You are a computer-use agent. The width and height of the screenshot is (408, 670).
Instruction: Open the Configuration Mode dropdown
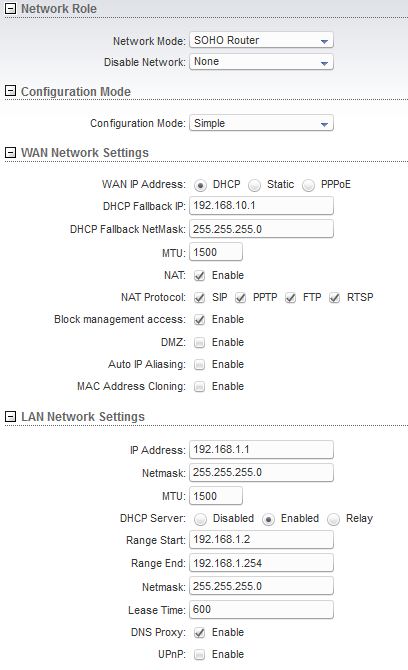pos(261,123)
